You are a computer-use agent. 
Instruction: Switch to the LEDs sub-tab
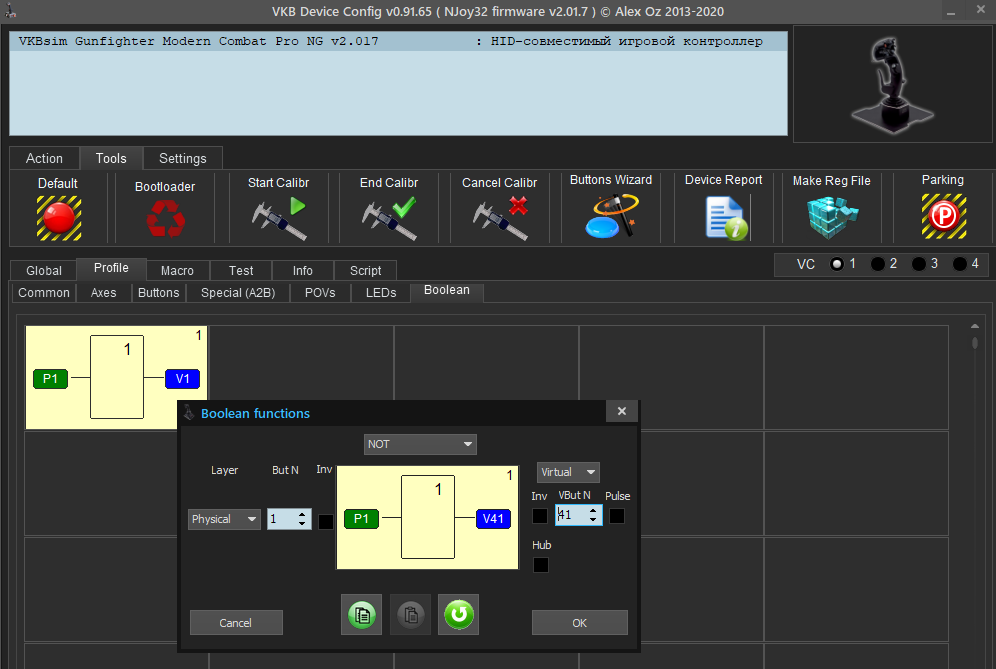coord(381,293)
